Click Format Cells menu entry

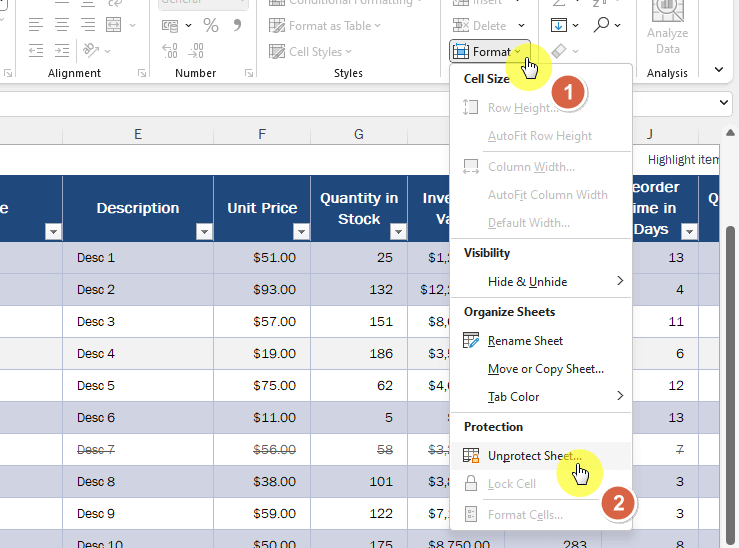point(541,515)
